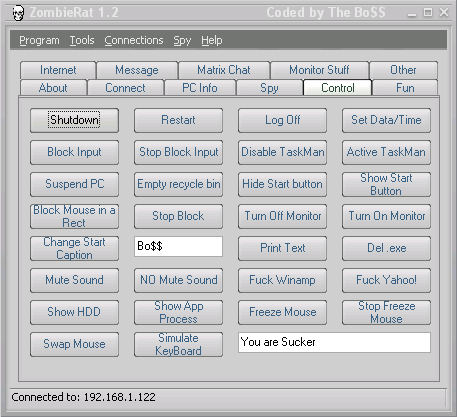Click the Restart button
The image size is (457, 417).
[178, 120]
